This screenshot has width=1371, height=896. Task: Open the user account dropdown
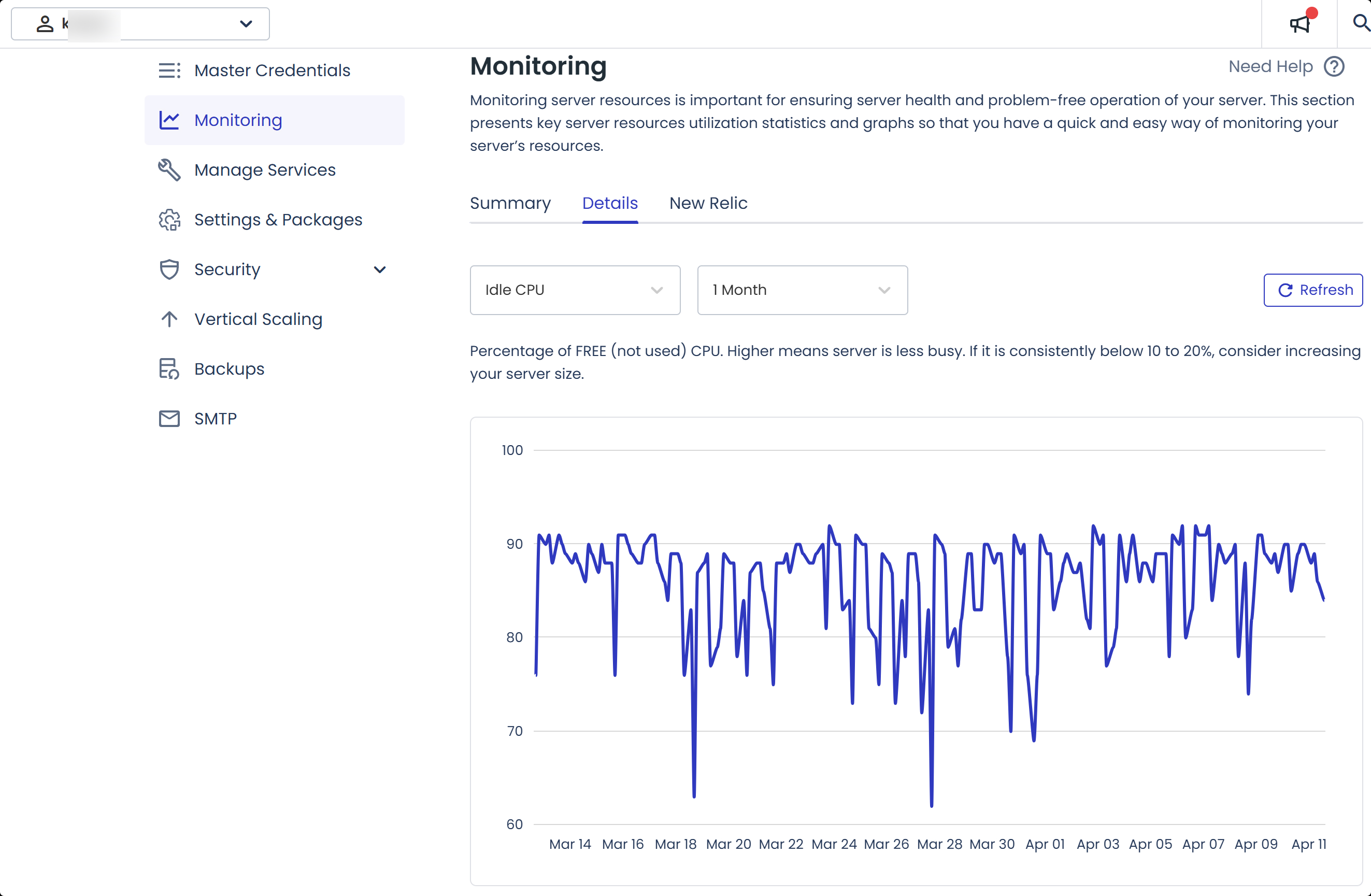(x=140, y=24)
